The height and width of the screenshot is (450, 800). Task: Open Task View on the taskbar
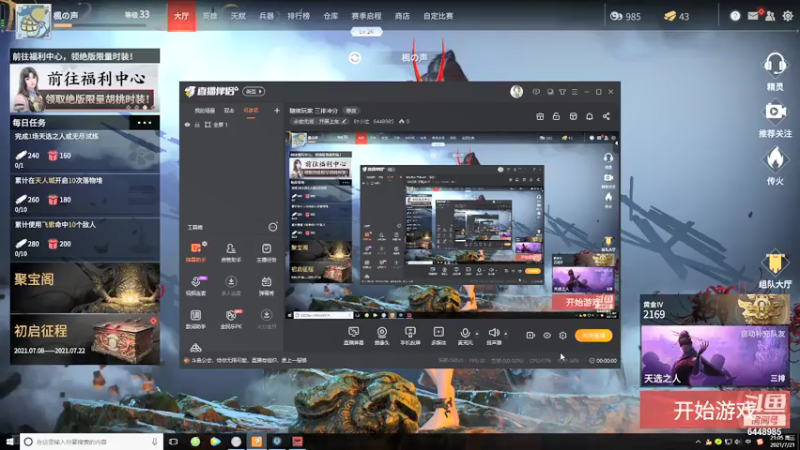(x=173, y=441)
